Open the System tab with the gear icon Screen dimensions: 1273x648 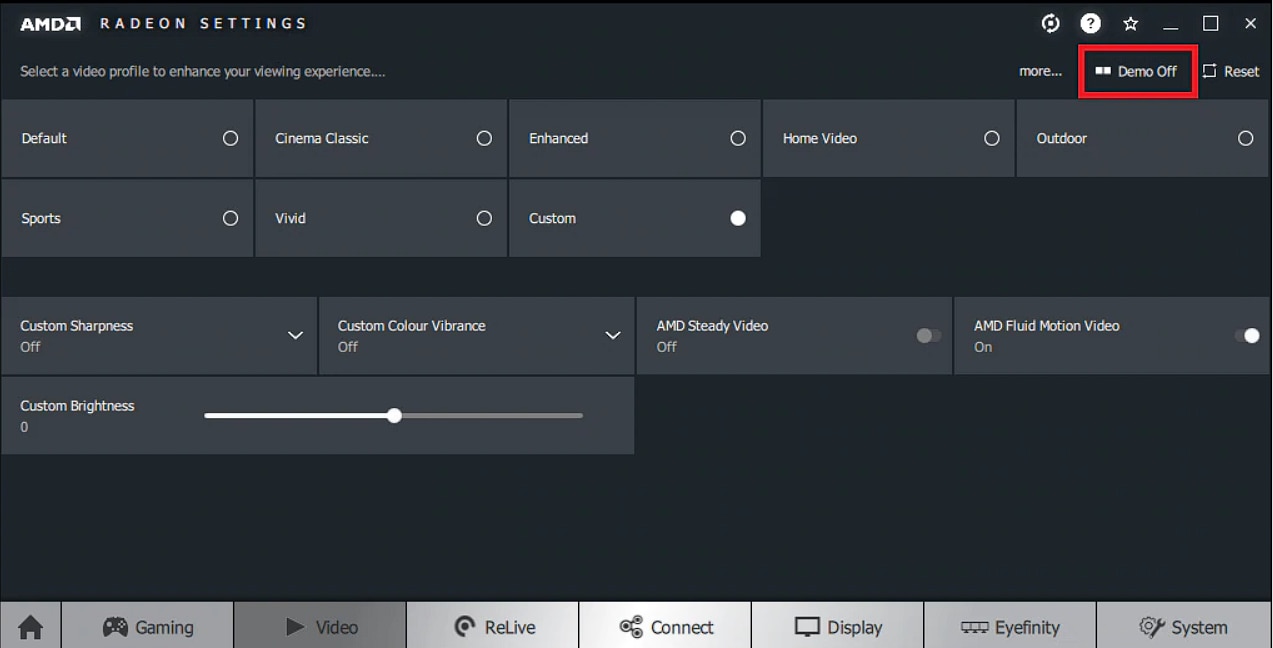point(1184,626)
